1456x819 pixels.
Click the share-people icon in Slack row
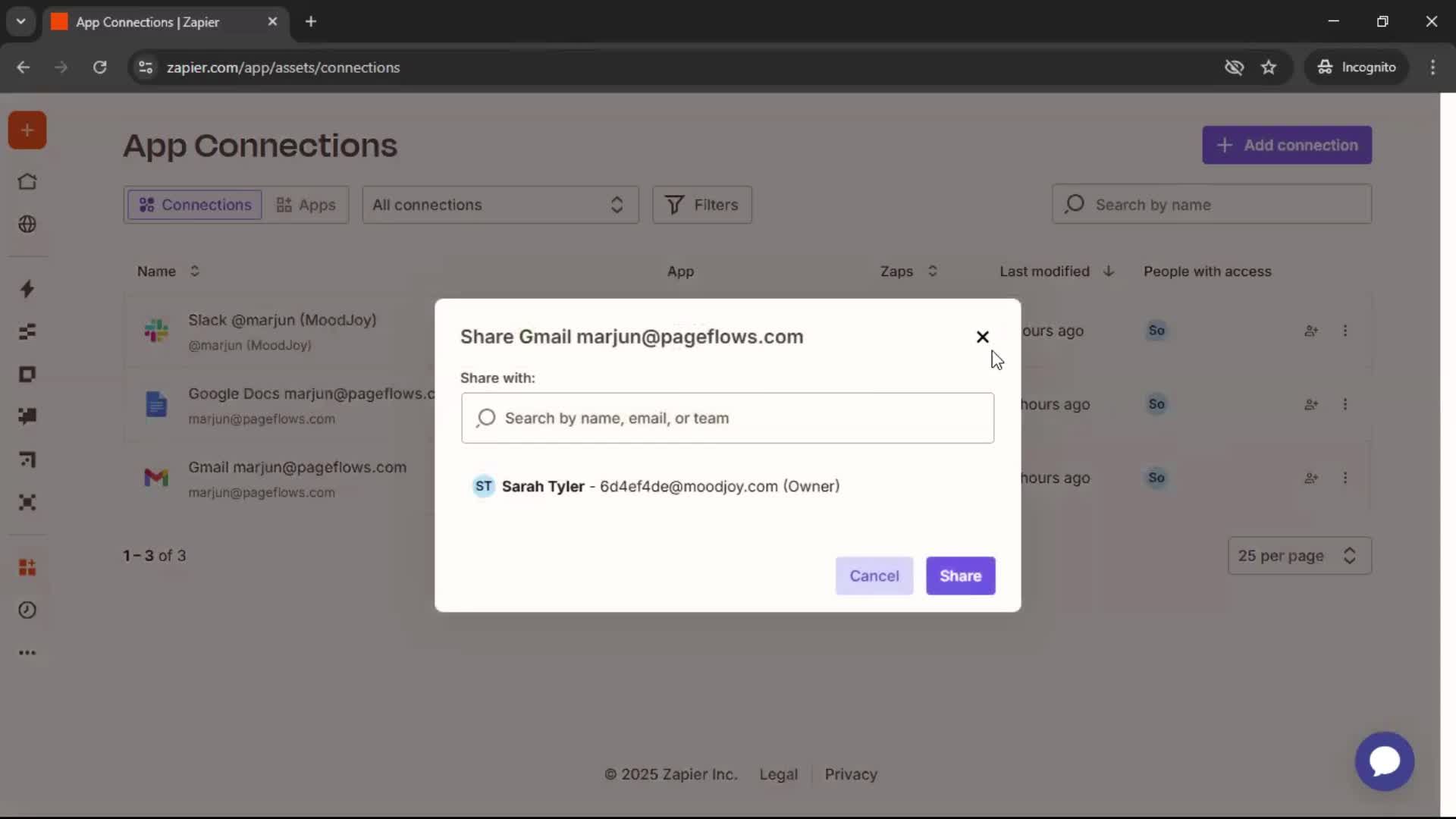1311,331
